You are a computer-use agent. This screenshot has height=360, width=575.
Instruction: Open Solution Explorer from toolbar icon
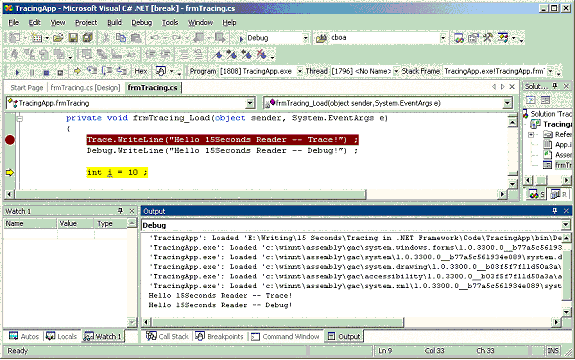(459, 38)
